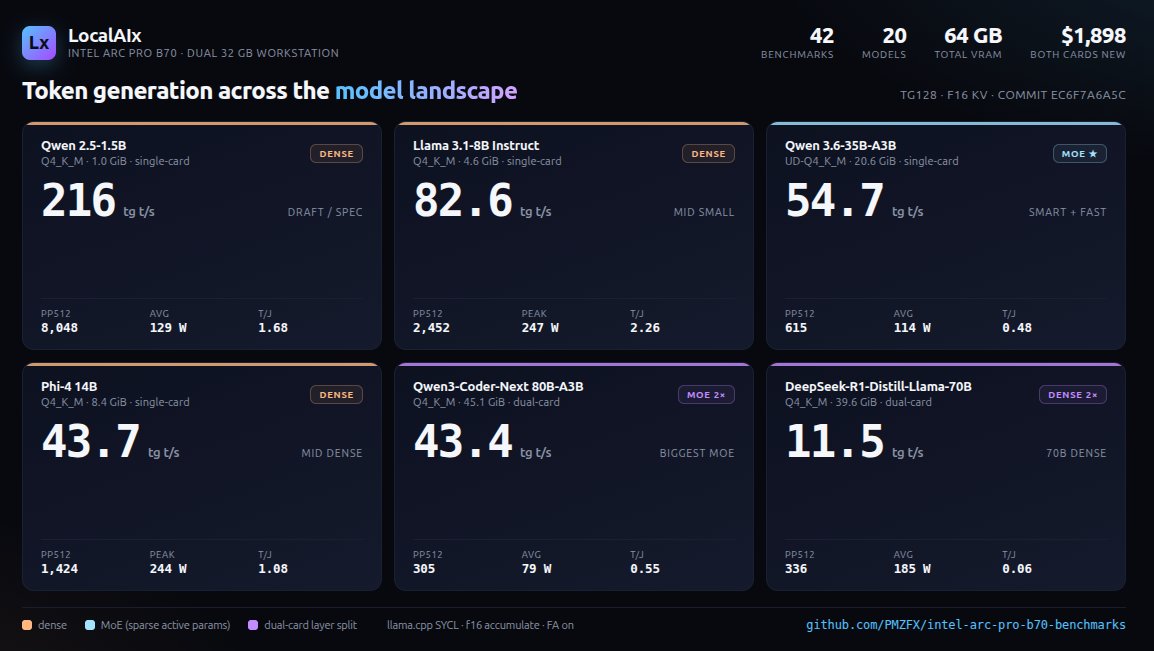Screen dimensions: 1154x651
Task: Click the T/J value '1.08'
Action: pyautogui.click(x=272, y=569)
